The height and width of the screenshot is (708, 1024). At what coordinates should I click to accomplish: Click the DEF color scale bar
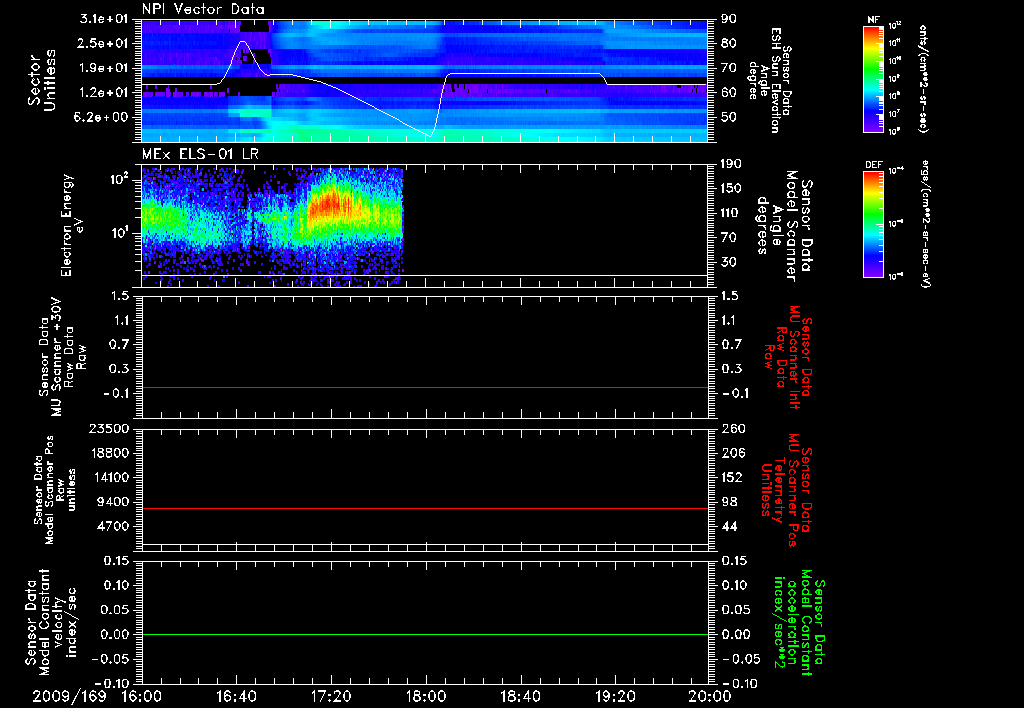pos(874,224)
